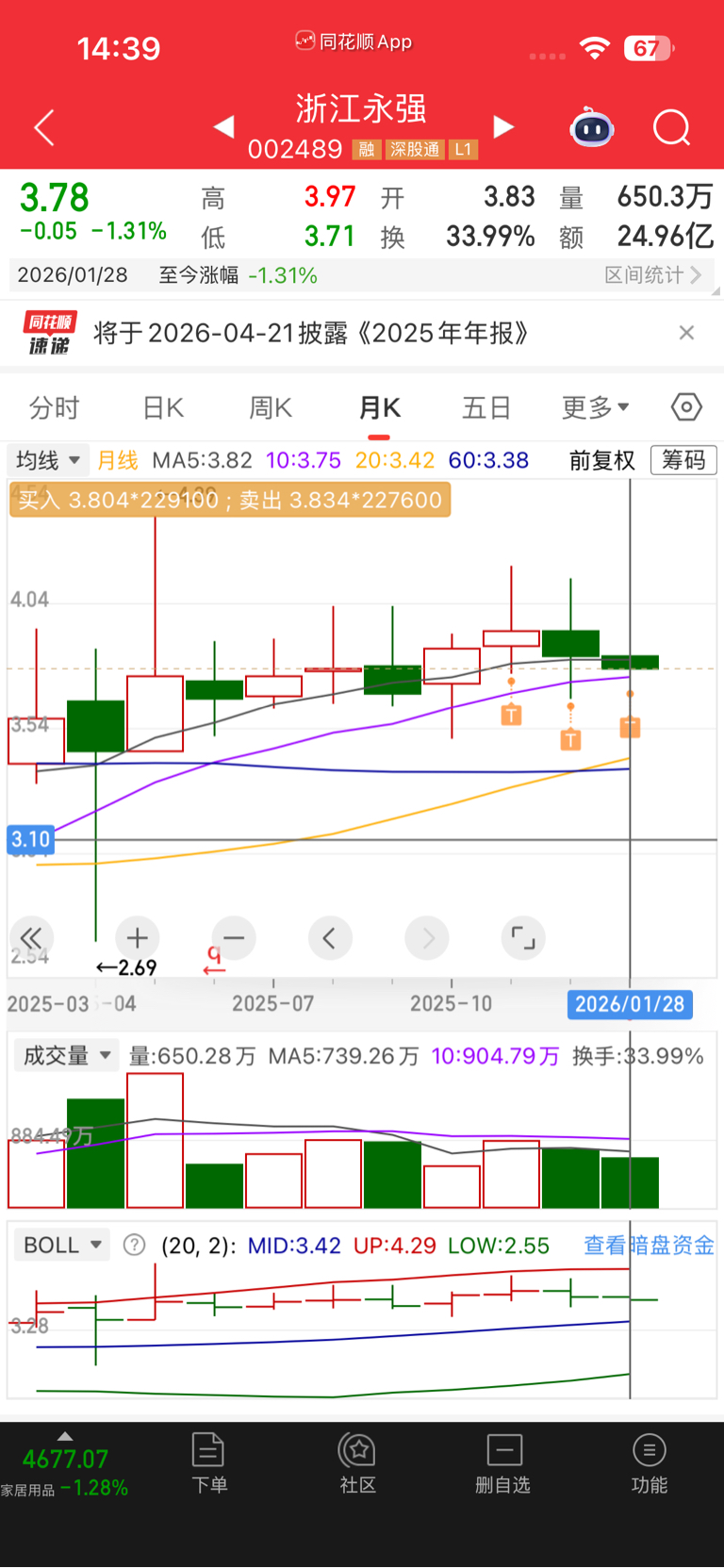
Task: Tap the blue 60:3.38 average value
Action: [488, 460]
